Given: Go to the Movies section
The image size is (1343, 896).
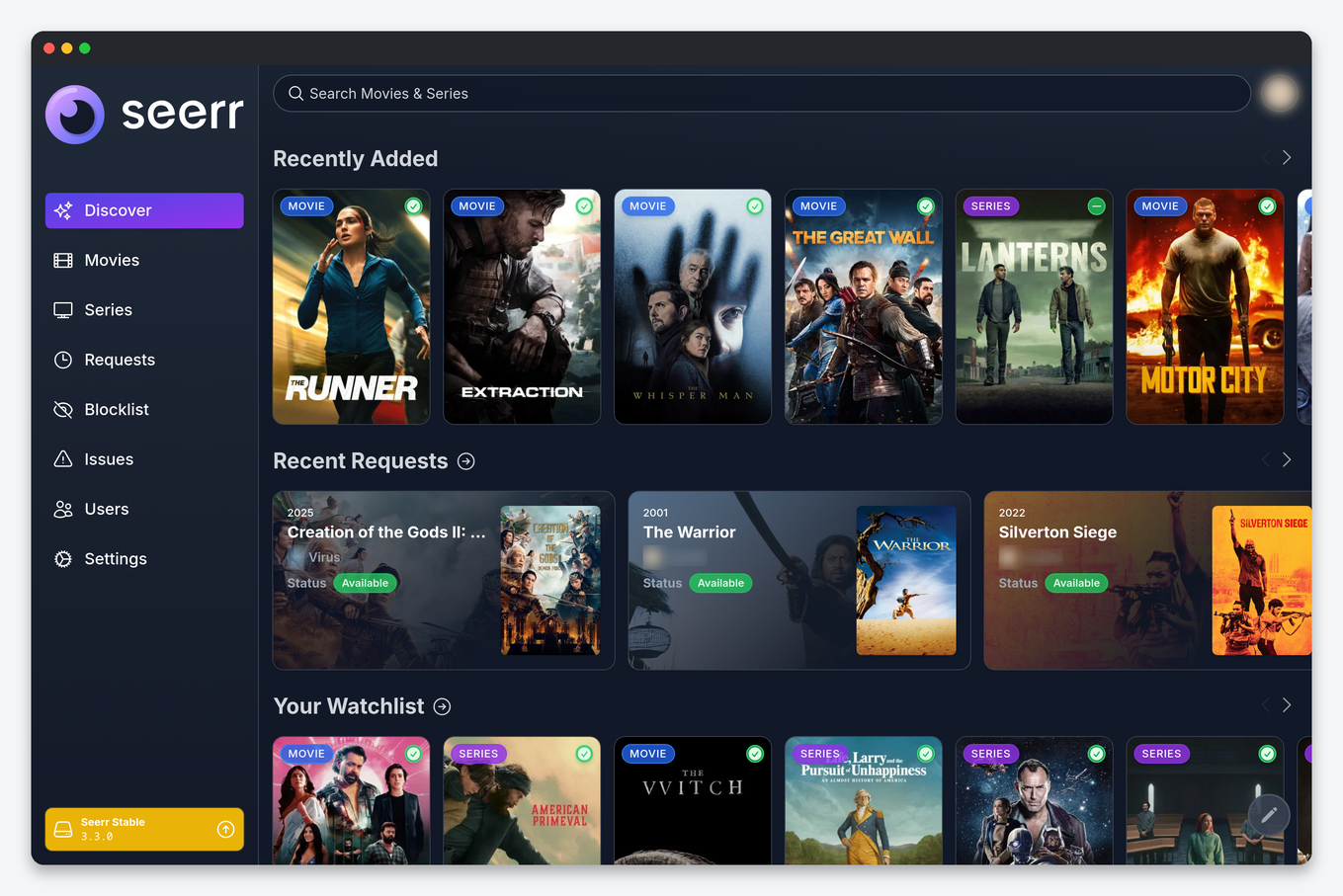Looking at the screenshot, I should point(144,260).
